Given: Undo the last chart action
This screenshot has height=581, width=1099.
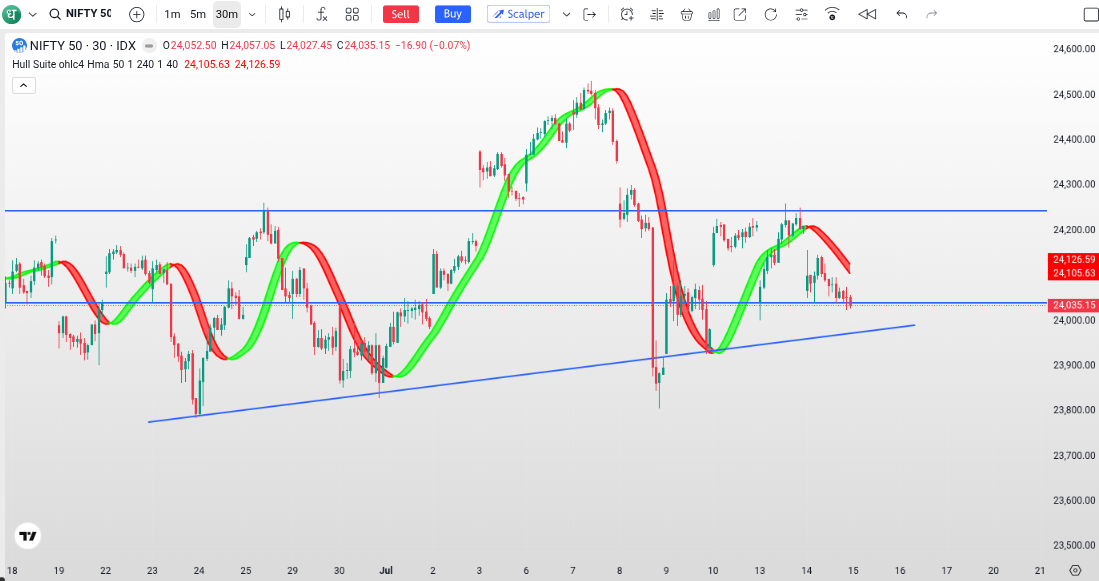Looking at the screenshot, I should [x=902, y=14].
